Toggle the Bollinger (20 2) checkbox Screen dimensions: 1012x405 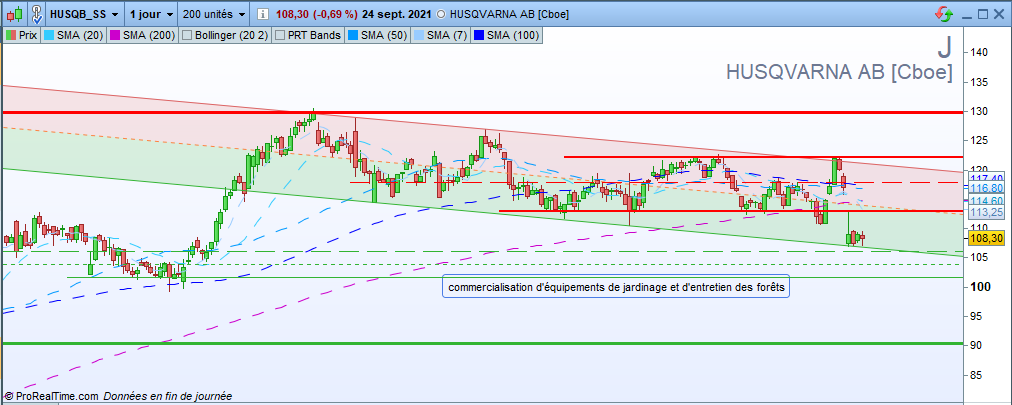pyautogui.click(x=188, y=35)
